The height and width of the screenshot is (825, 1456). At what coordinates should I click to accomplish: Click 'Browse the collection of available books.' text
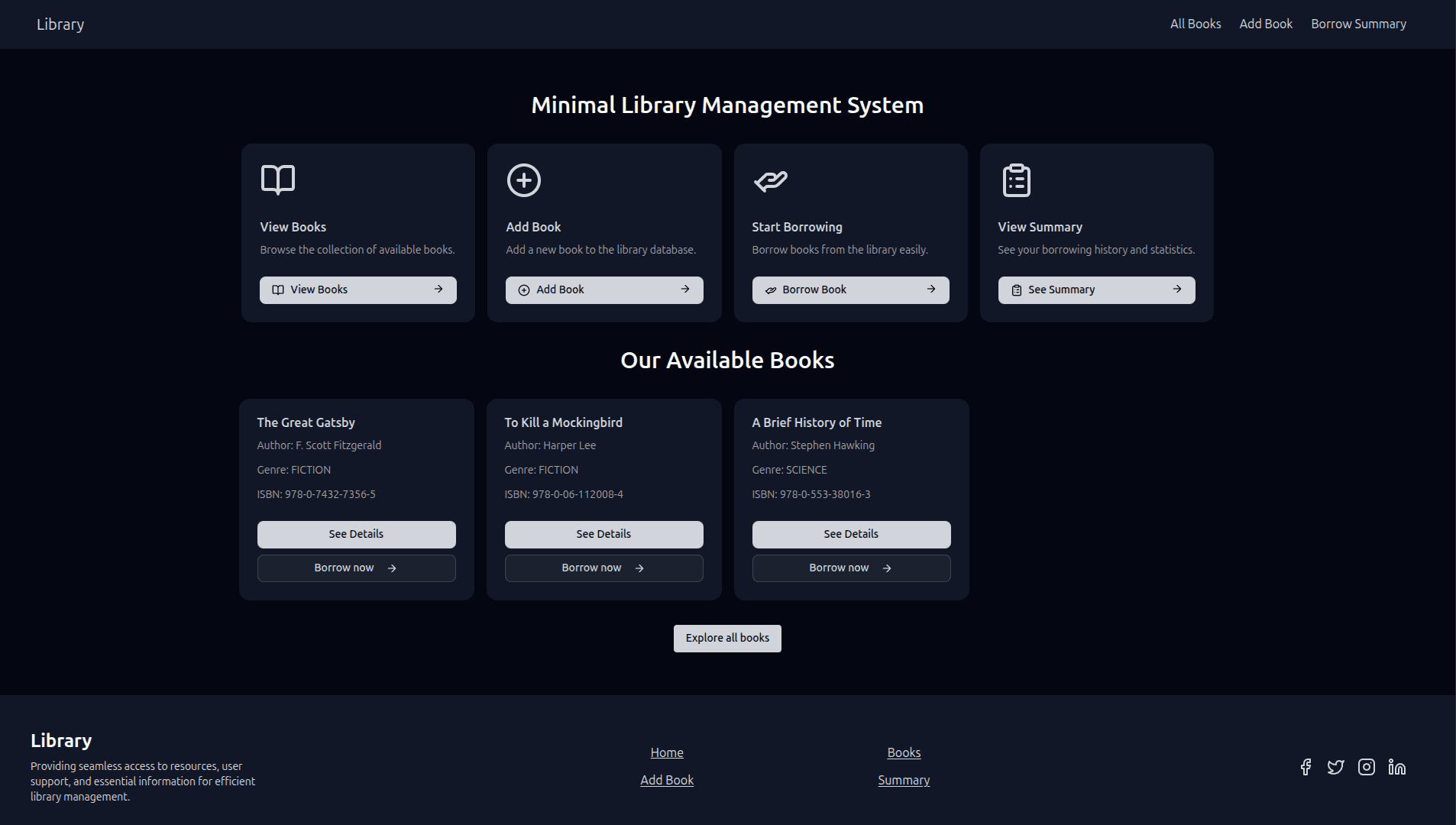tap(357, 250)
